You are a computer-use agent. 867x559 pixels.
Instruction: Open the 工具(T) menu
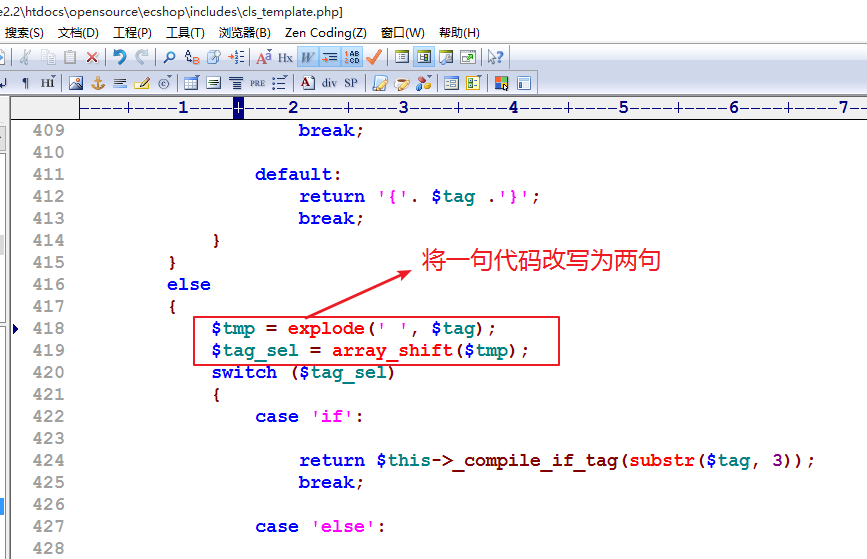(185, 33)
